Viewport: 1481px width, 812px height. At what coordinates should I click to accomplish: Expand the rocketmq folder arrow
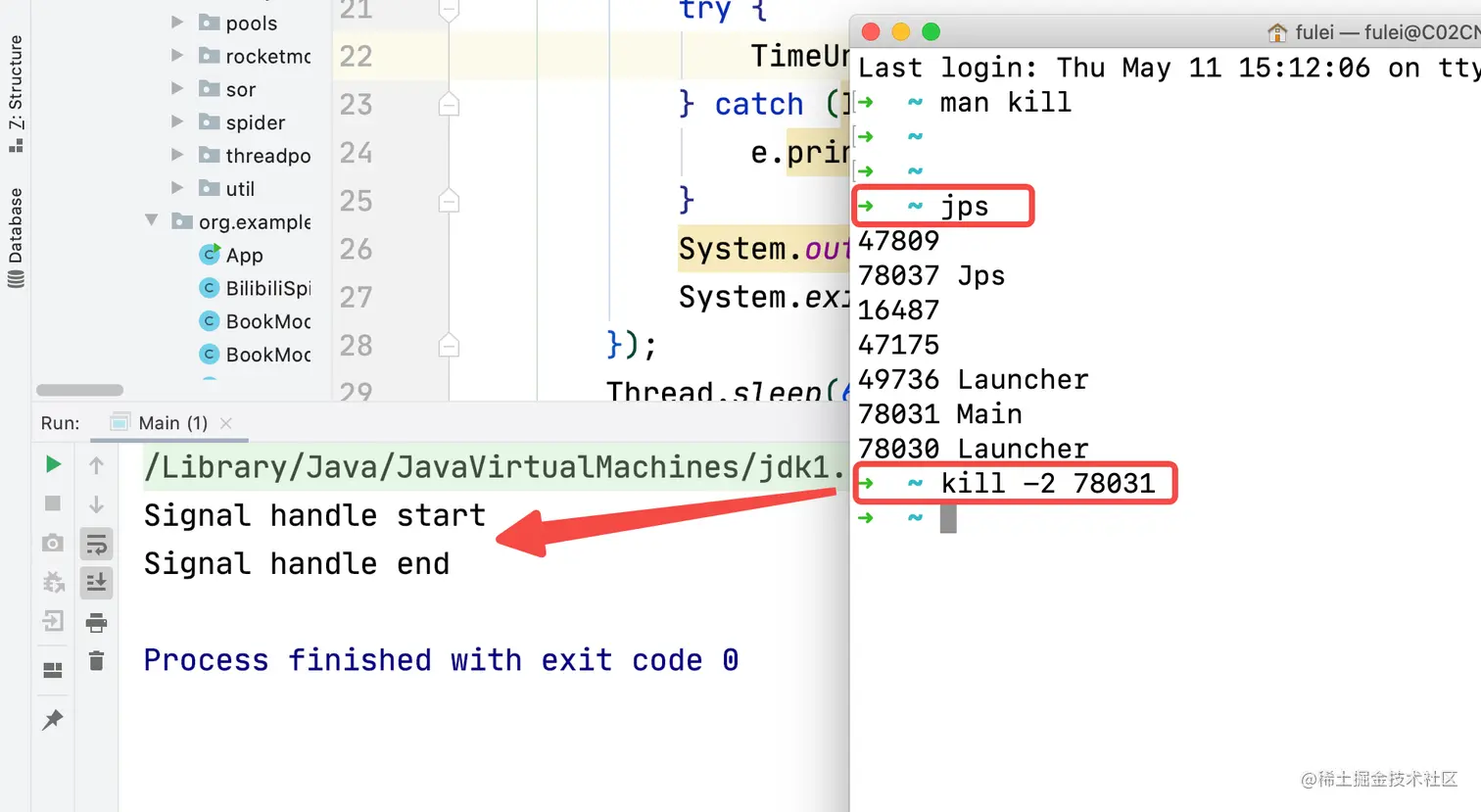(177, 55)
